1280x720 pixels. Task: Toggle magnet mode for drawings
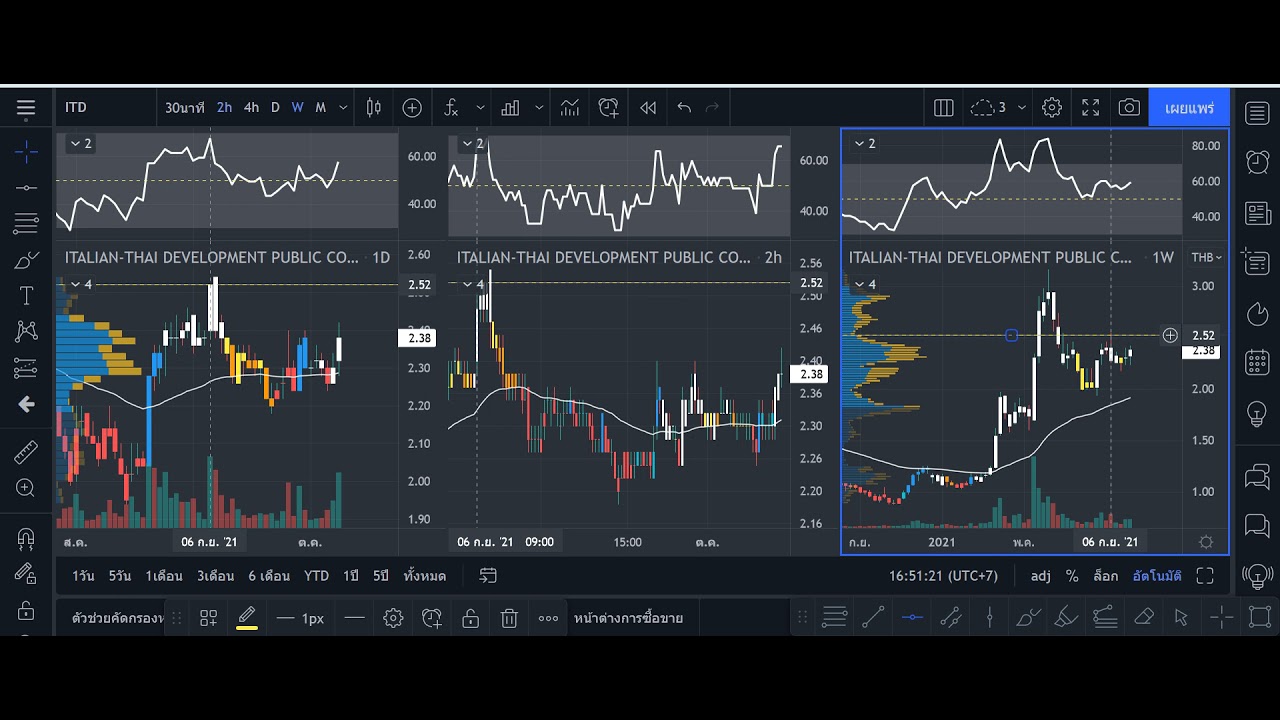pyautogui.click(x=26, y=538)
